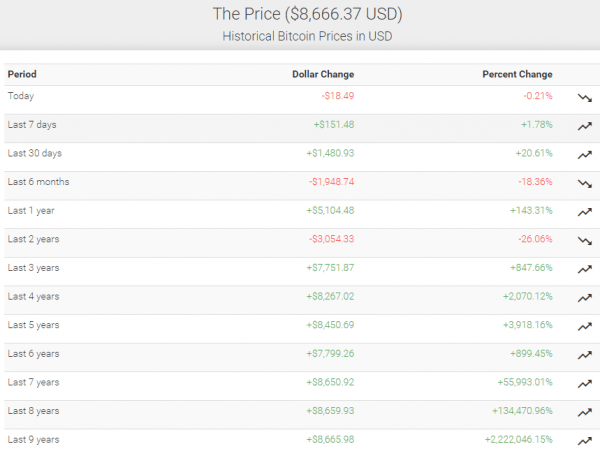Click the +$8,450.69 dollar change value

[x=330, y=325]
